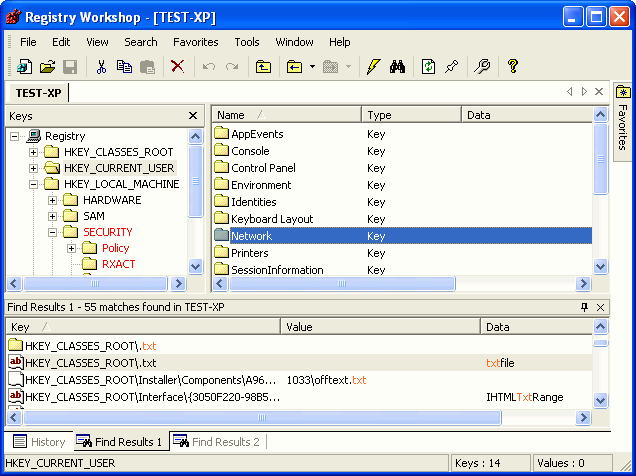Expand HKEY_CLASSES_ROOT in the tree

pyautogui.click(x=33, y=152)
